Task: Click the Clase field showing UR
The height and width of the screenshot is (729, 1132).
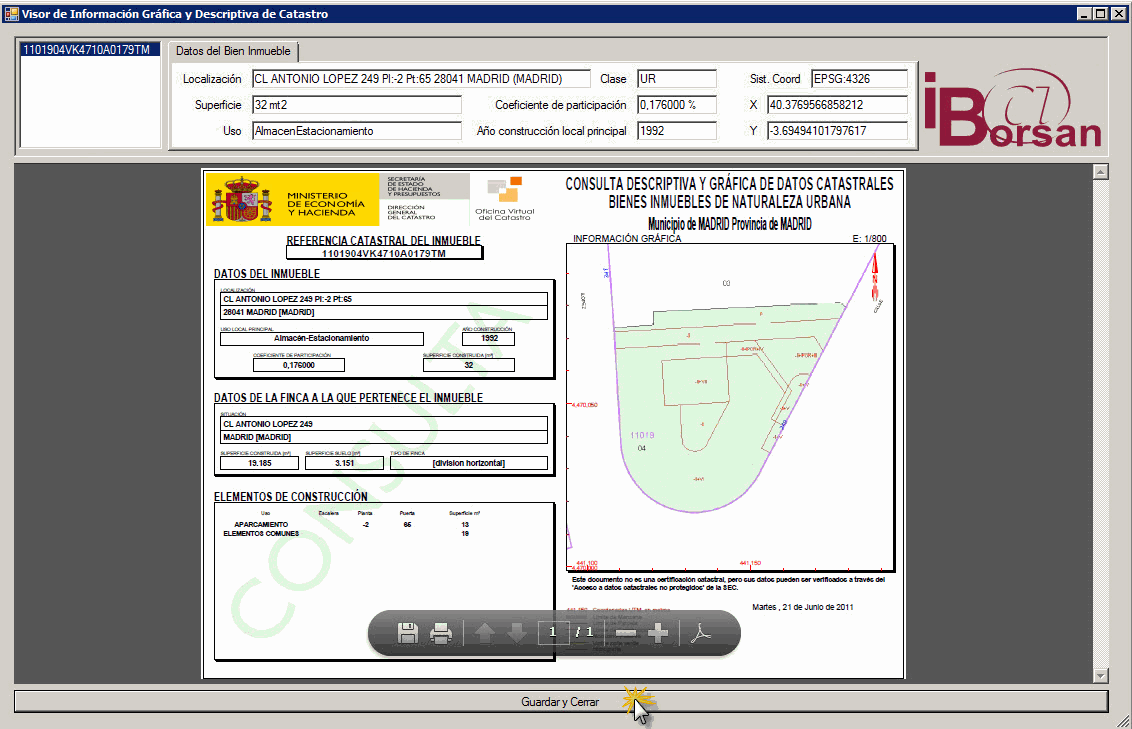Action: (676, 79)
